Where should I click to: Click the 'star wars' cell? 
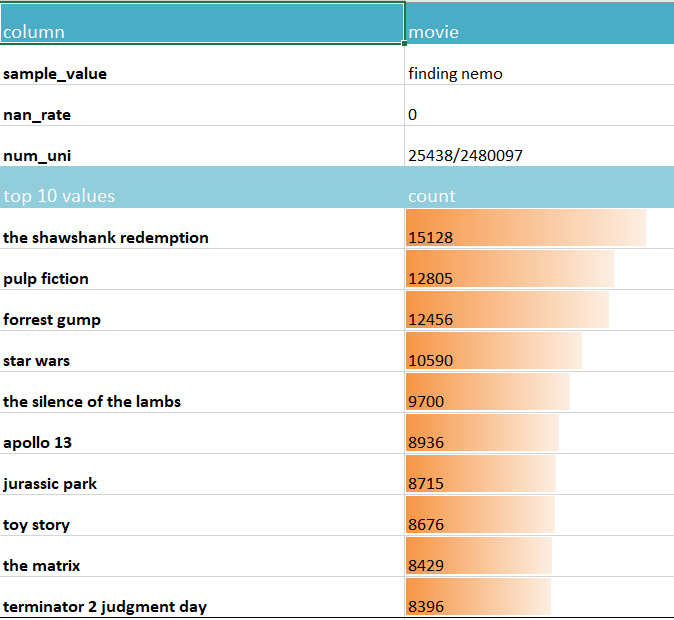click(202, 351)
